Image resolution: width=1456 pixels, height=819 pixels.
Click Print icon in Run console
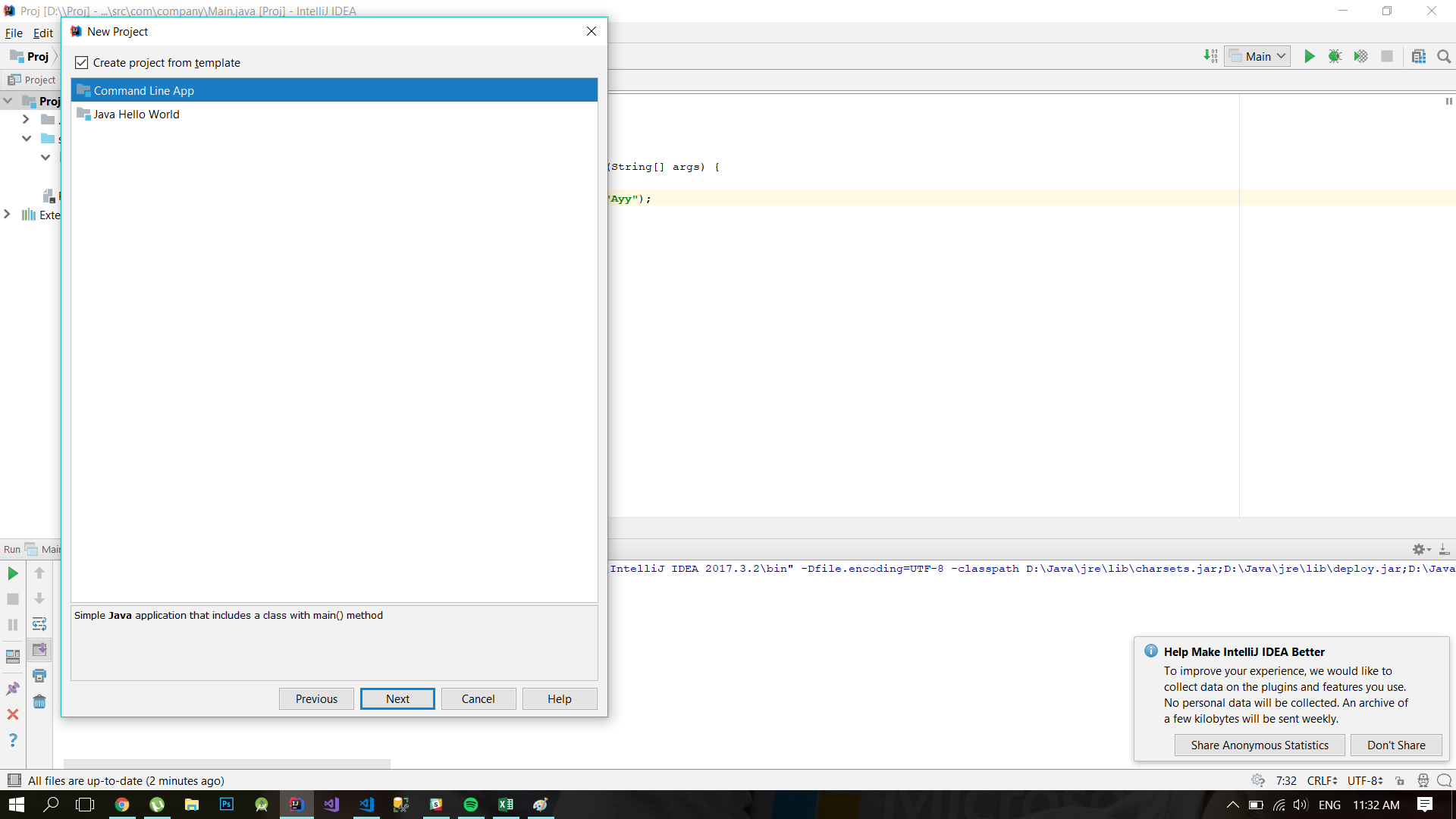coord(39,676)
